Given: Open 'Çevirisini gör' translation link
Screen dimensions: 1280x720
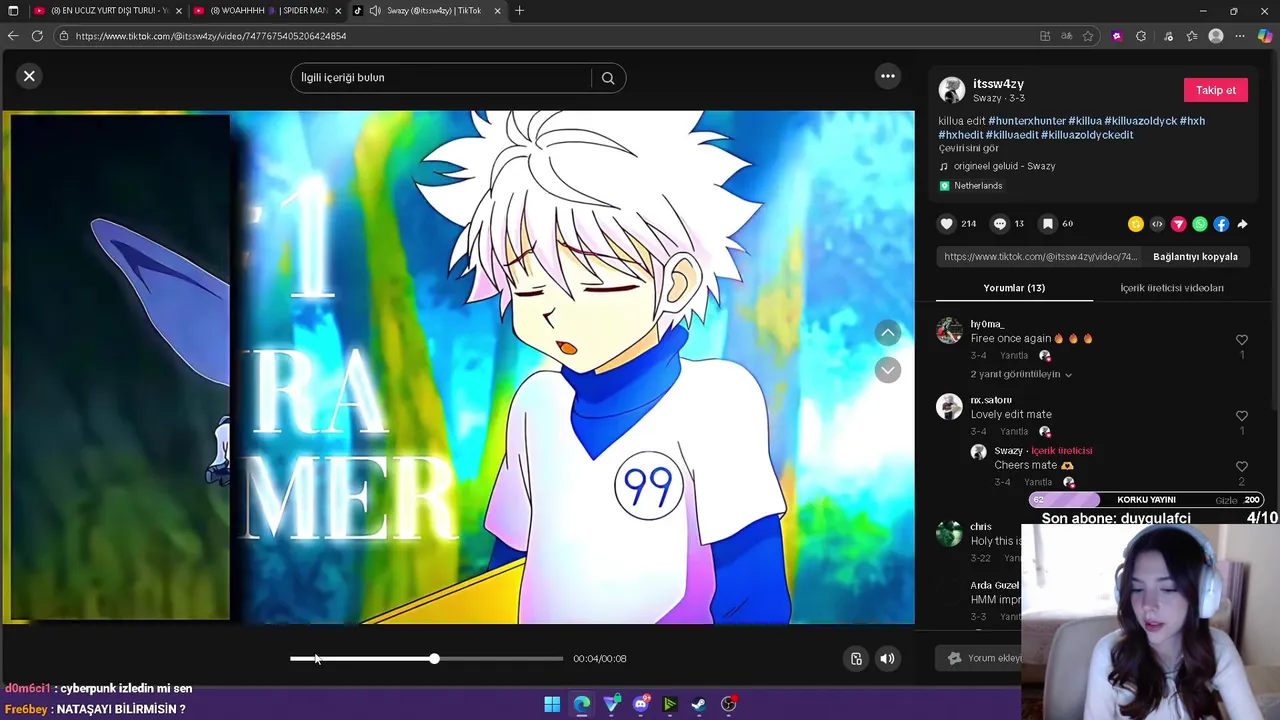Looking at the screenshot, I should pyautogui.click(x=968, y=149).
